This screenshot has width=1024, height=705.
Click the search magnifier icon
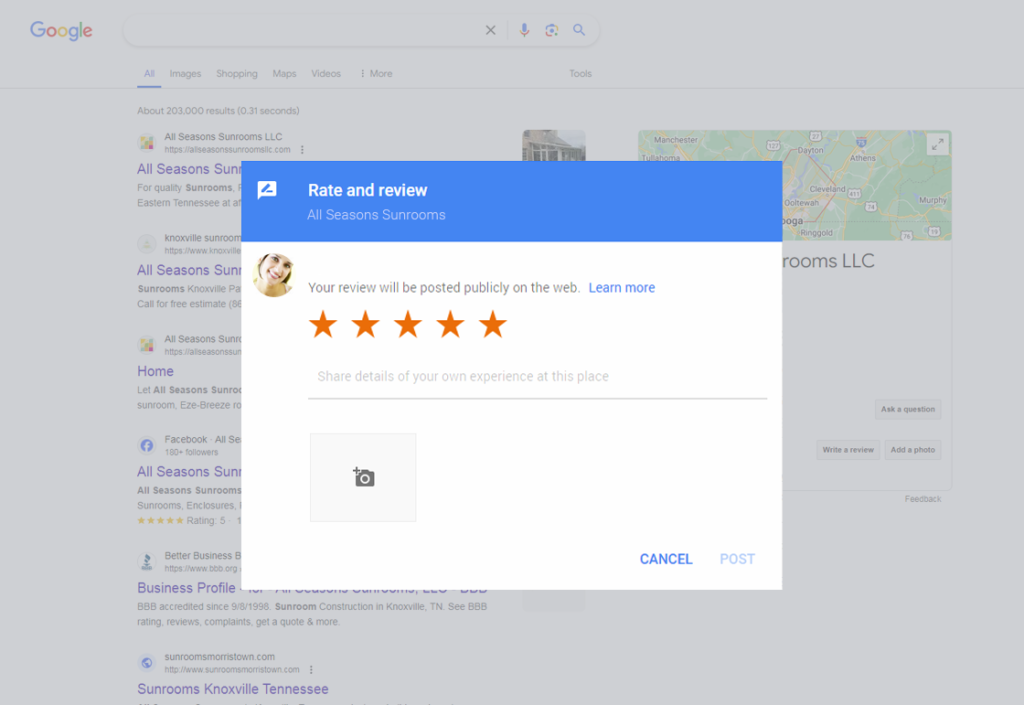click(579, 30)
